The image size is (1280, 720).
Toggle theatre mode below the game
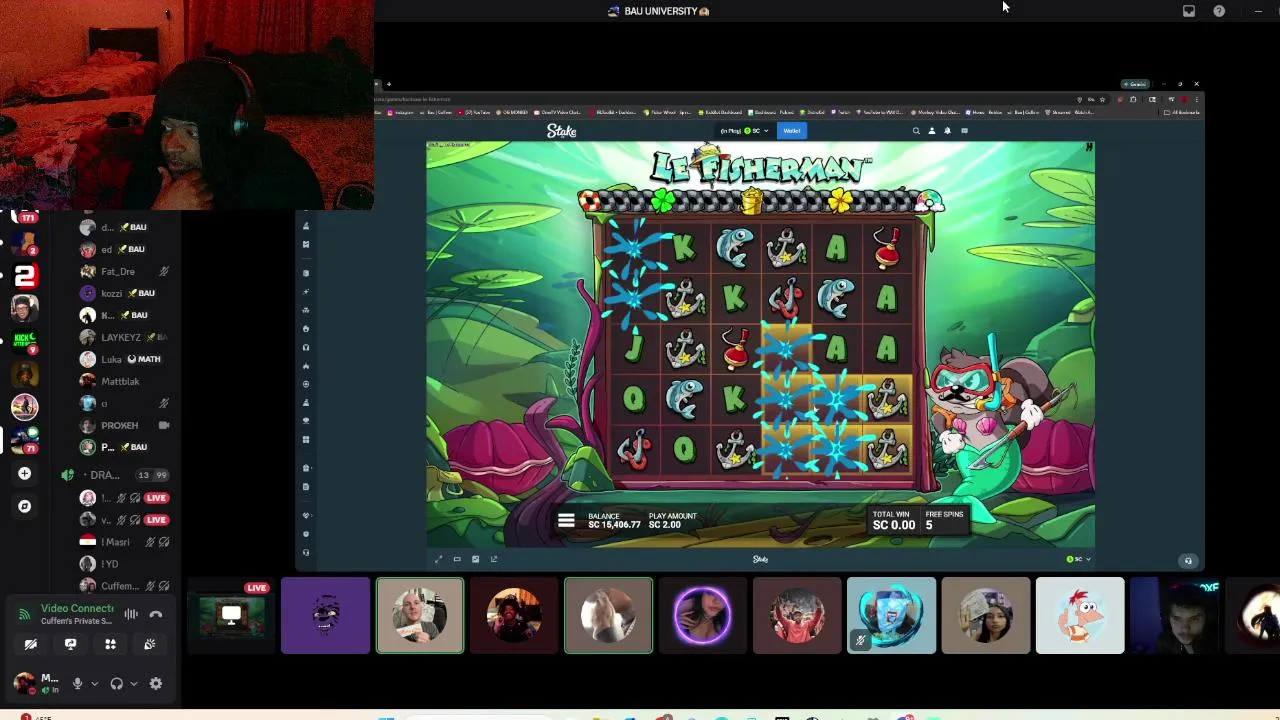[x=457, y=559]
